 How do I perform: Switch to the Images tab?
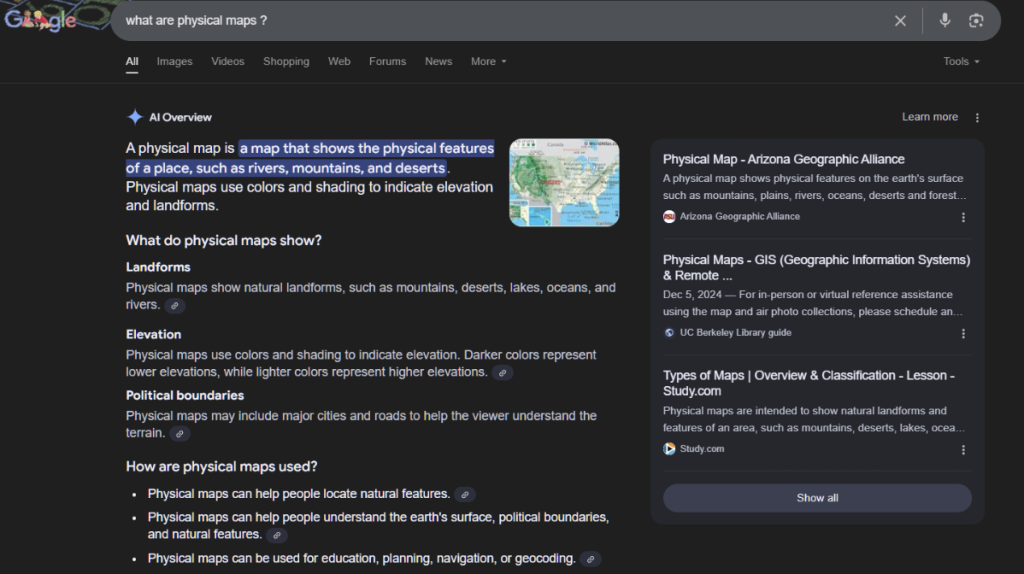coord(174,61)
